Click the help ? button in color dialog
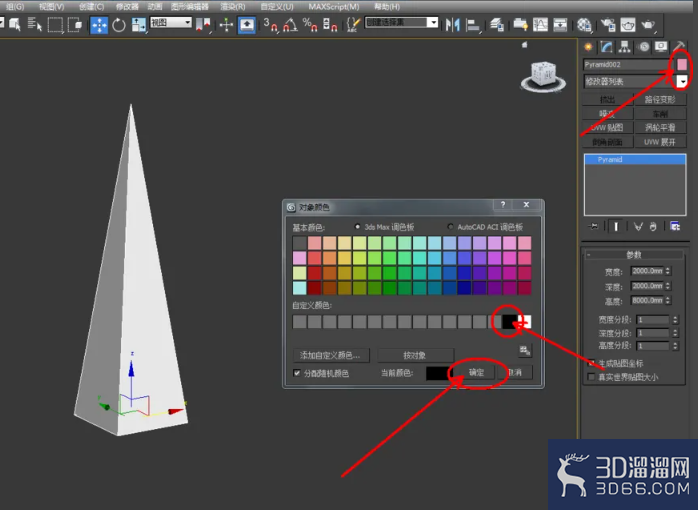The height and width of the screenshot is (510, 698). 503,205
